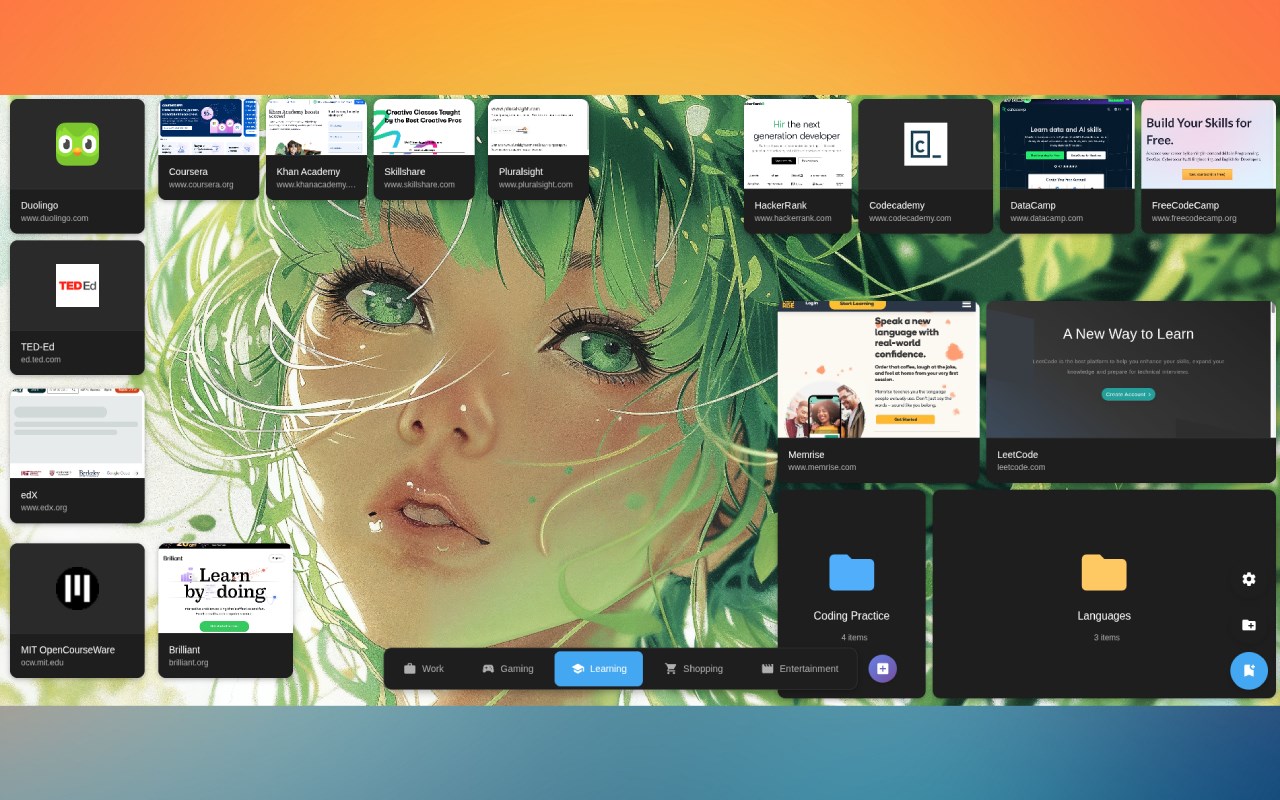Switch to the Entertainment tab
The width and height of the screenshot is (1280, 800).
[800, 668]
